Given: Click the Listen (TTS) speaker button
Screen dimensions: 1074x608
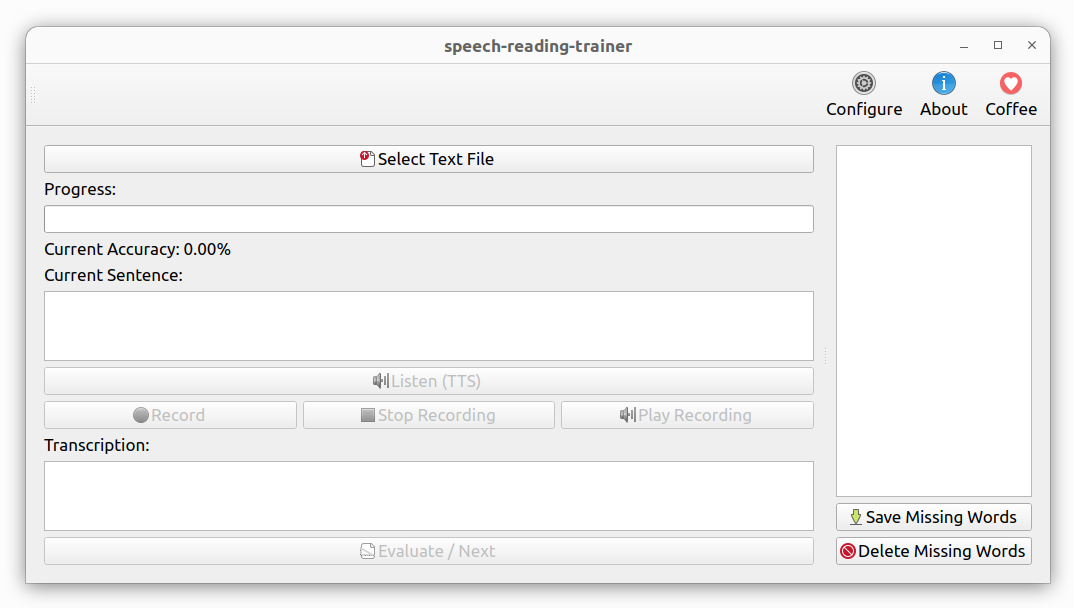Looking at the screenshot, I should tap(429, 381).
